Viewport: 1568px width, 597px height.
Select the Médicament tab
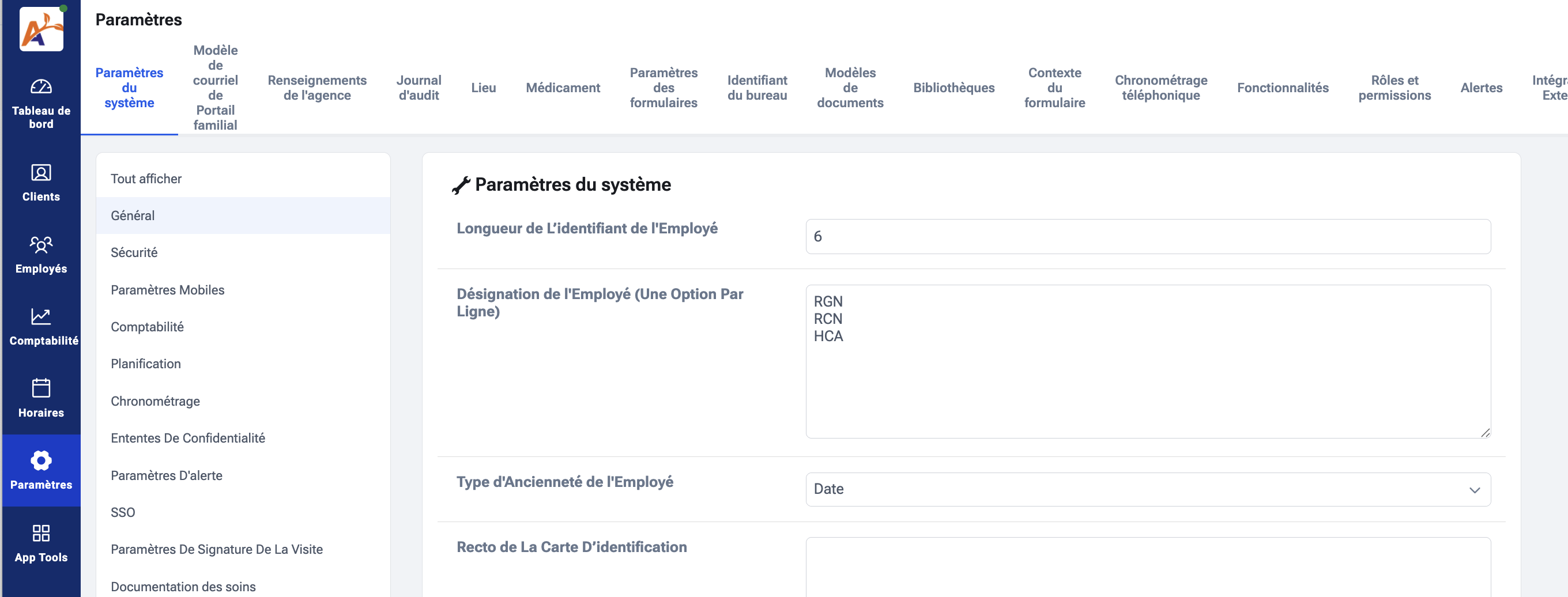563,88
